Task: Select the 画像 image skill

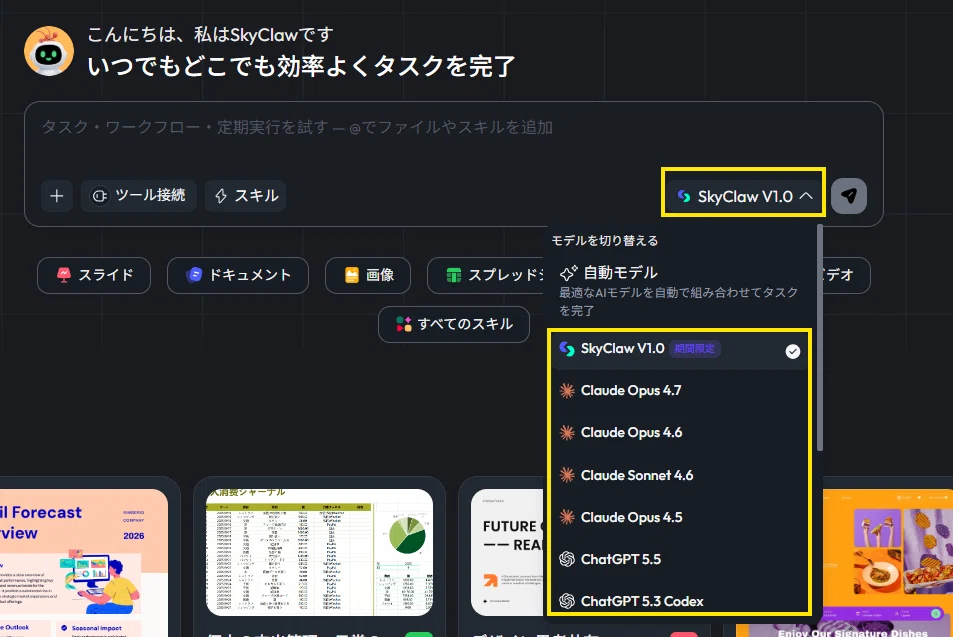Action: coord(368,275)
